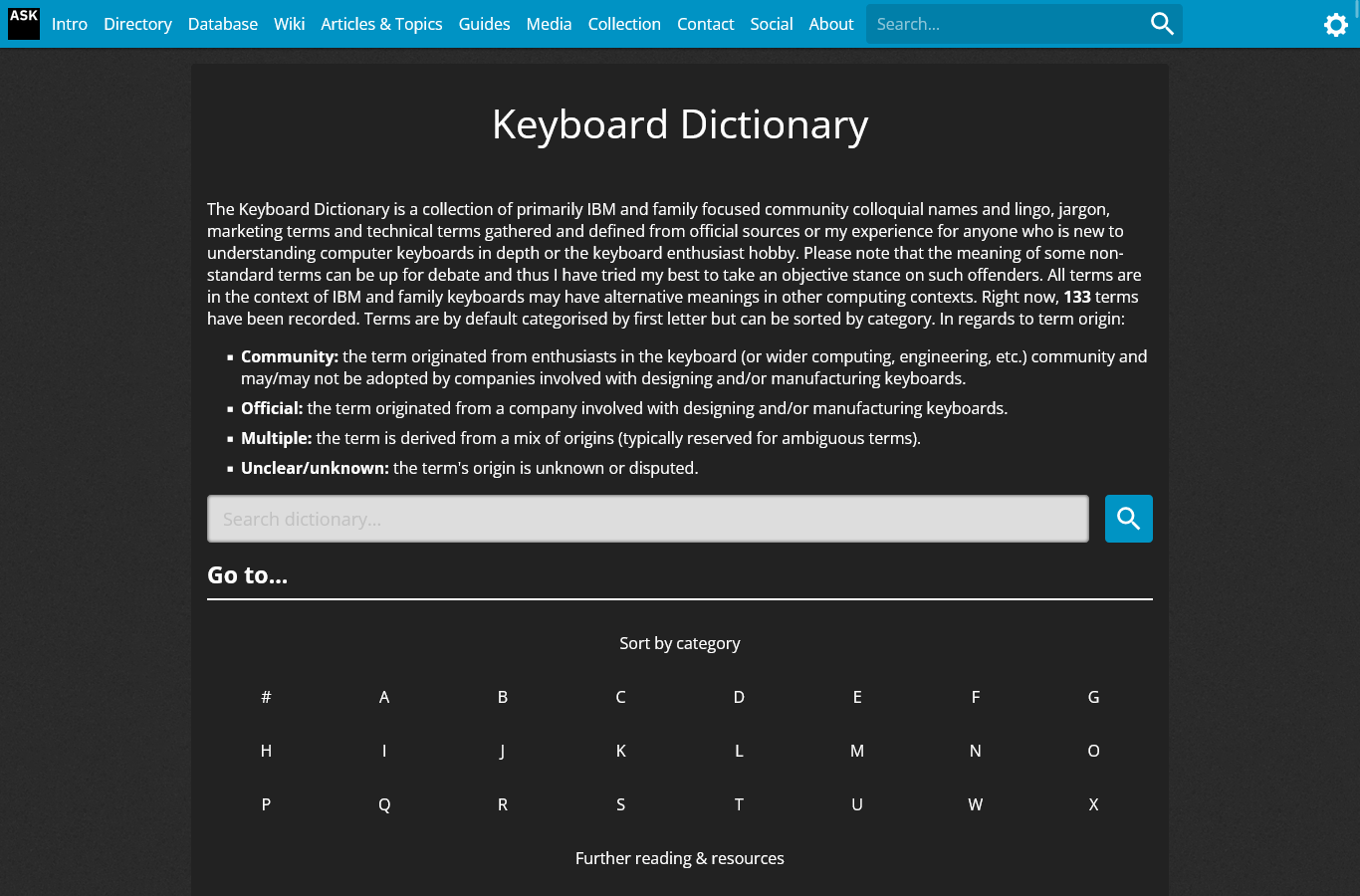Jump to letter F terms
Viewport: 1360px width, 896px height.
point(976,697)
